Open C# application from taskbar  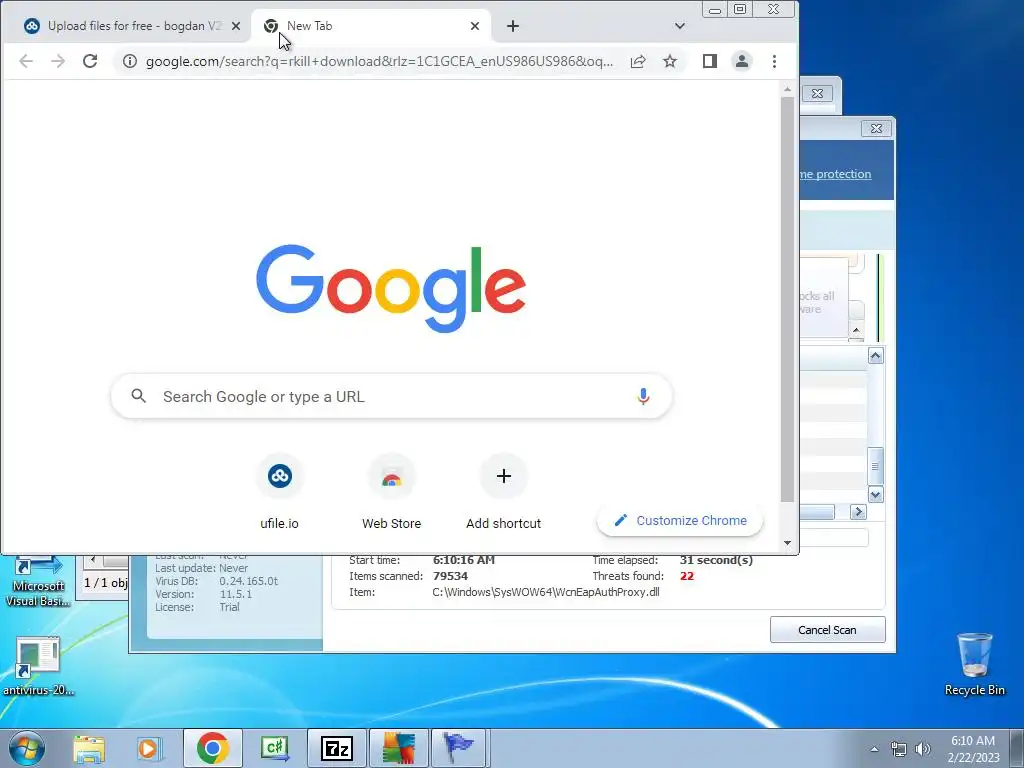[274, 748]
